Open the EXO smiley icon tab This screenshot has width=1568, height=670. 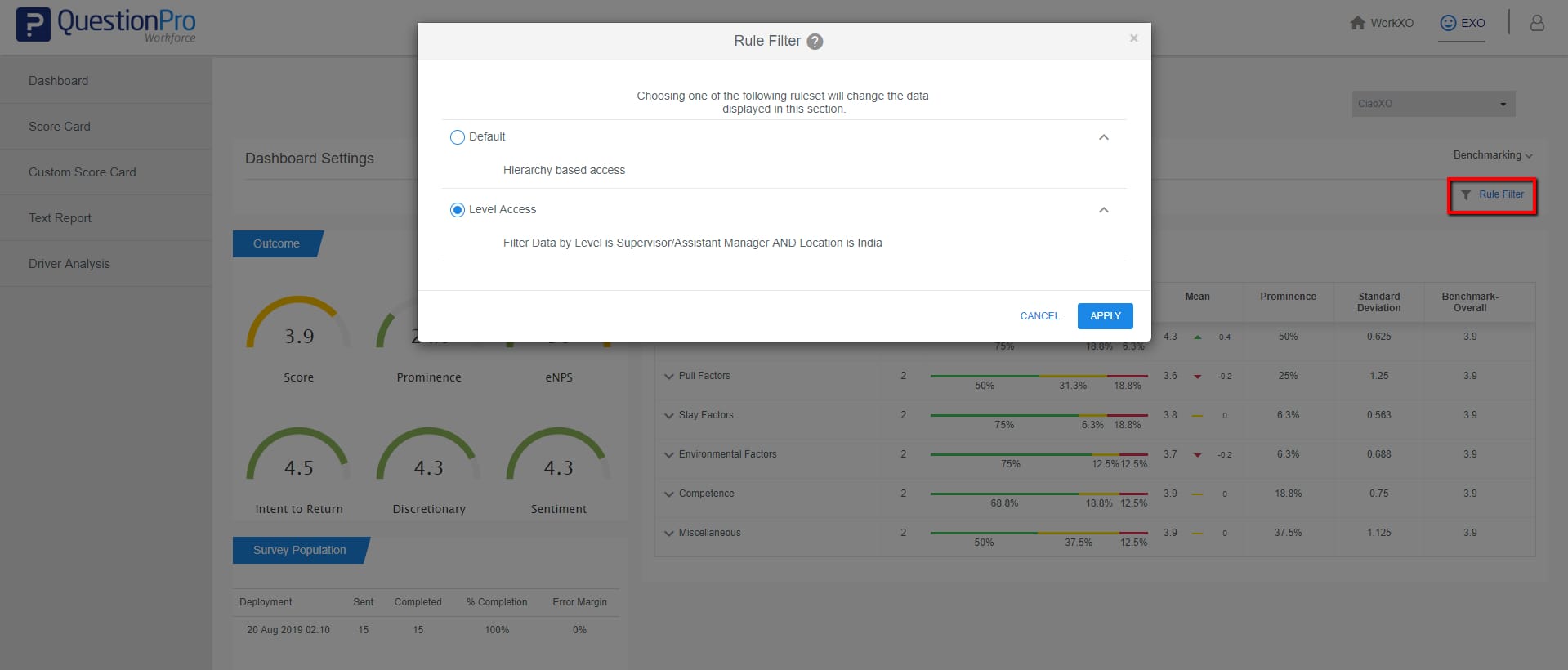point(1448,23)
